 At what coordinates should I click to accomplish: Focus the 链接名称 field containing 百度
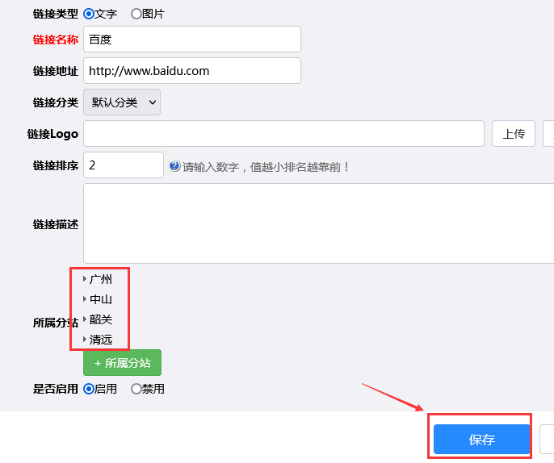point(192,39)
